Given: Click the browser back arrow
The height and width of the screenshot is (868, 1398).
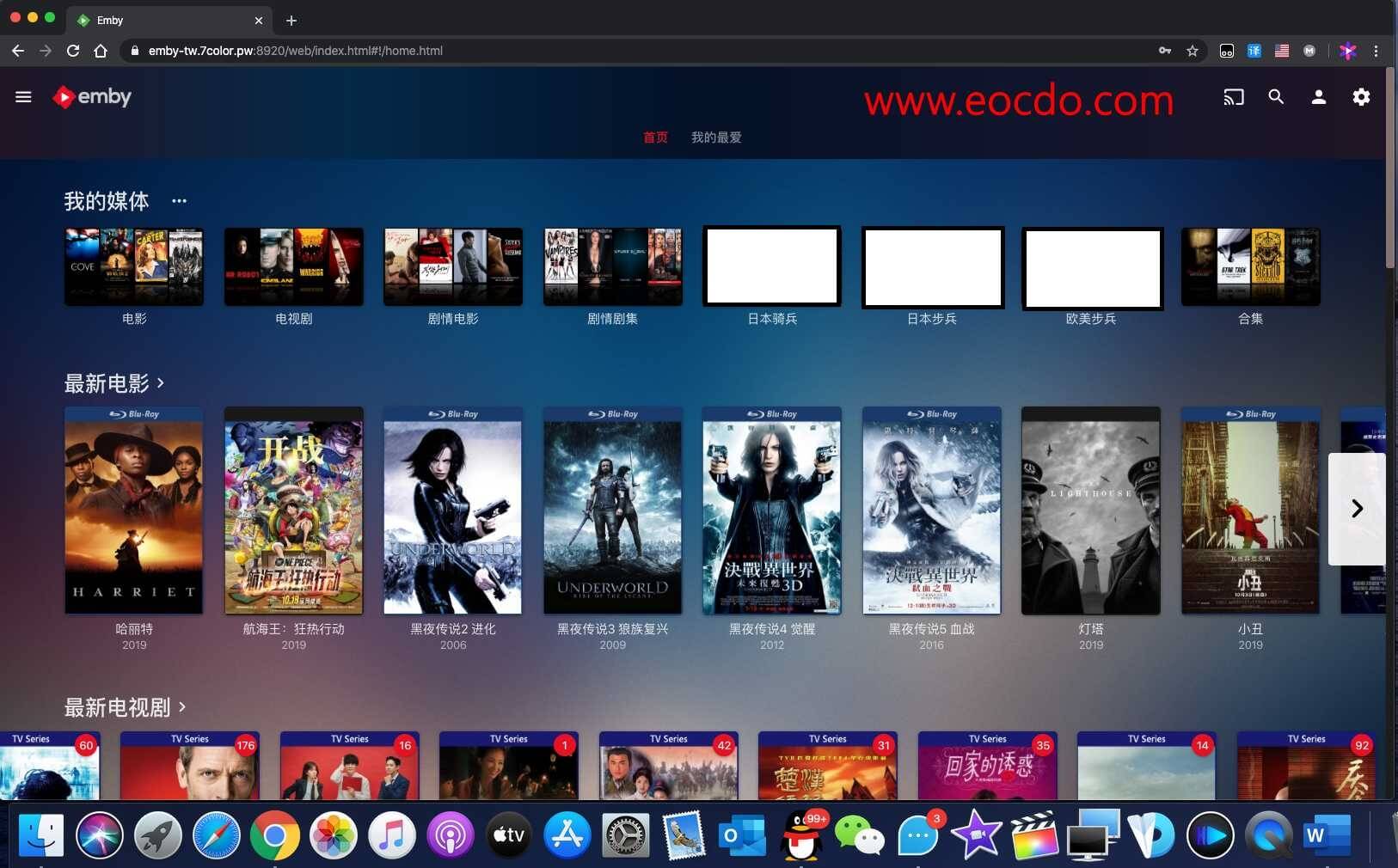Looking at the screenshot, I should pos(18,51).
